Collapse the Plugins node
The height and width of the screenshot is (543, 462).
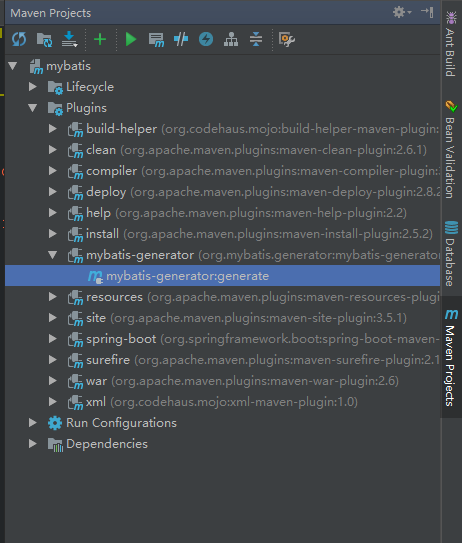tap(33, 108)
